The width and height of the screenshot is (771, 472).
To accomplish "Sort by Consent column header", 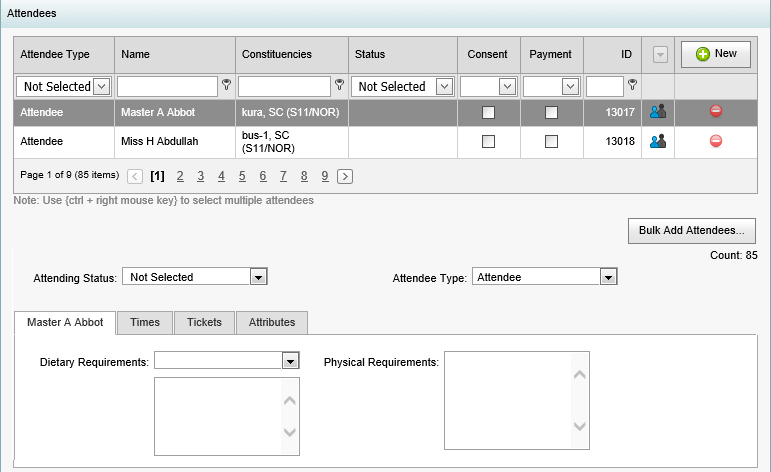I will point(487,54).
